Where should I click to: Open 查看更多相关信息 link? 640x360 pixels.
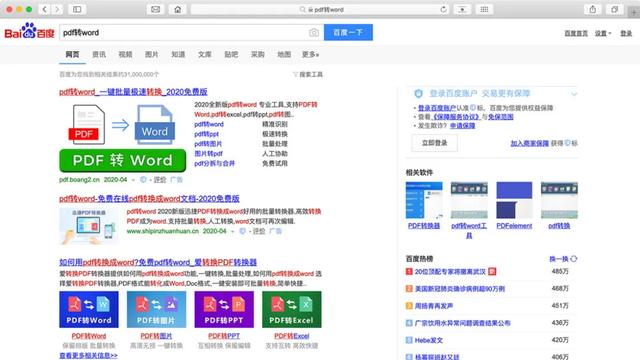pos(88,356)
